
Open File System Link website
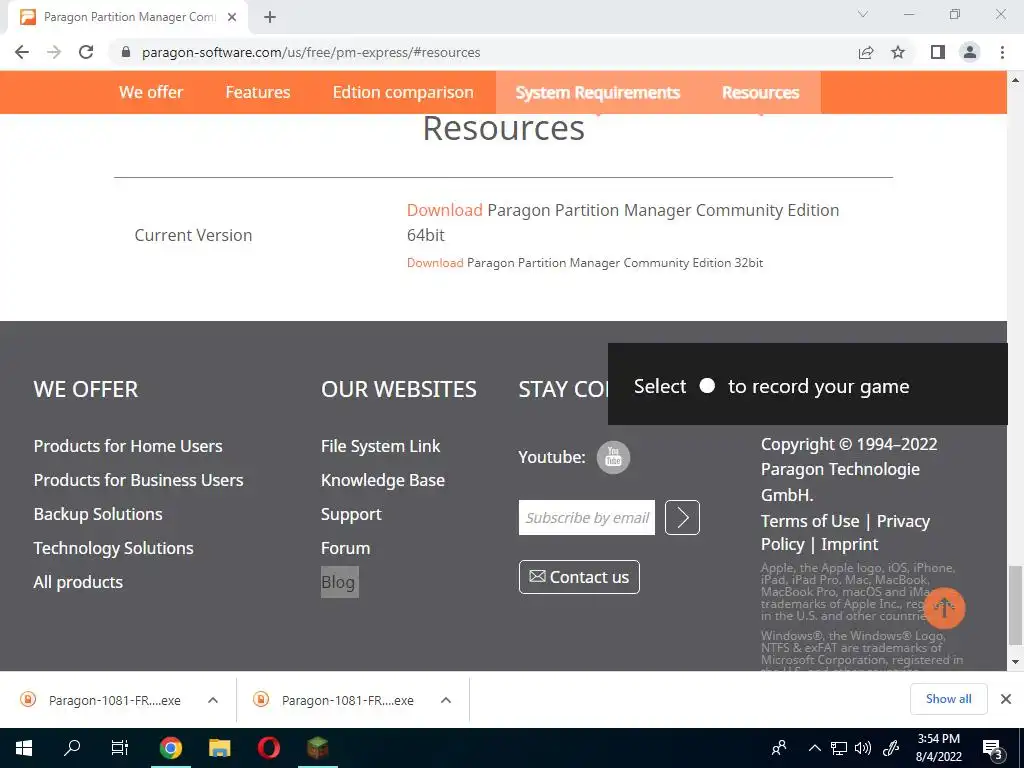(x=381, y=446)
